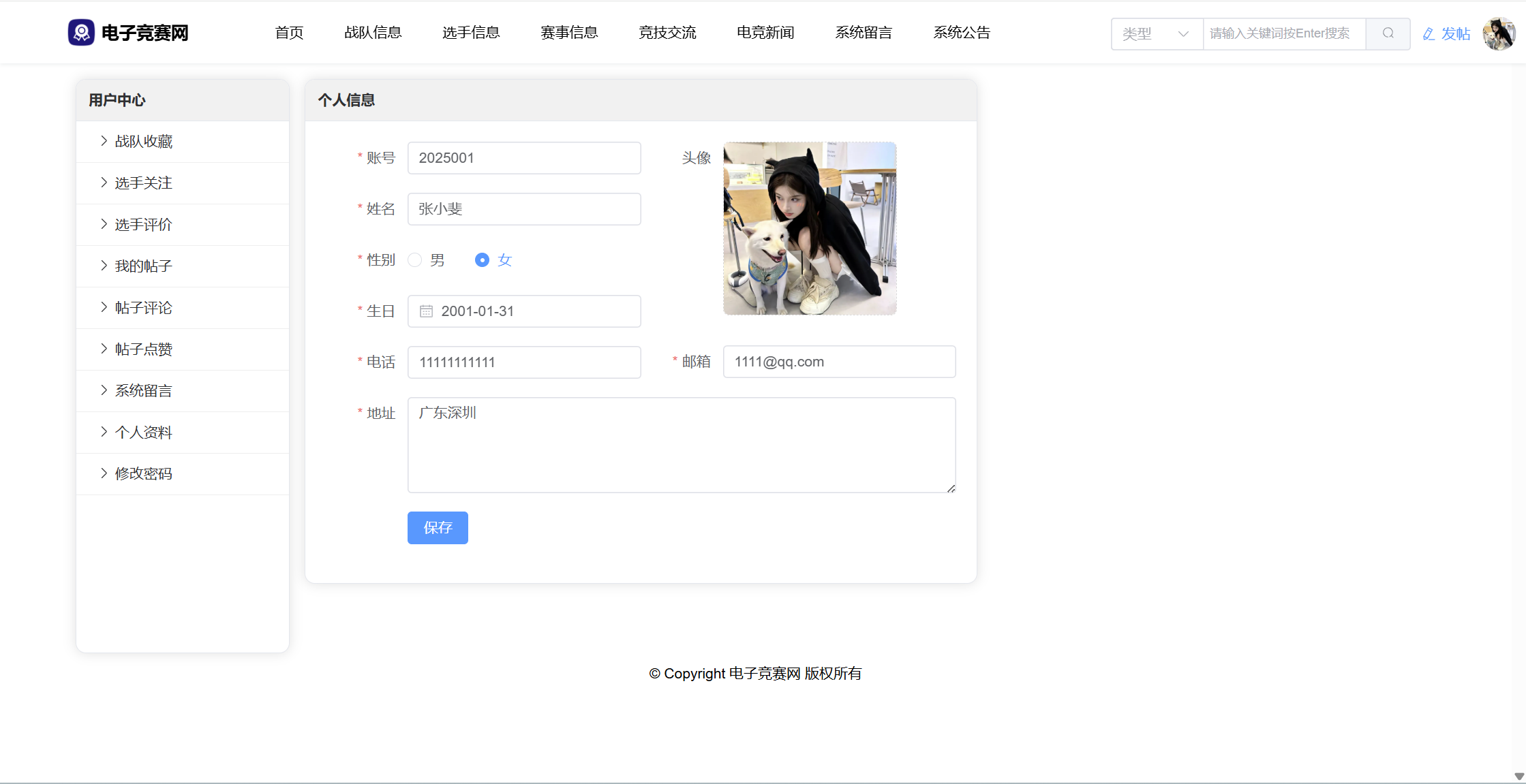This screenshot has width=1526, height=784.
Task: Click the textarea resize handle
Action: pos(951,488)
